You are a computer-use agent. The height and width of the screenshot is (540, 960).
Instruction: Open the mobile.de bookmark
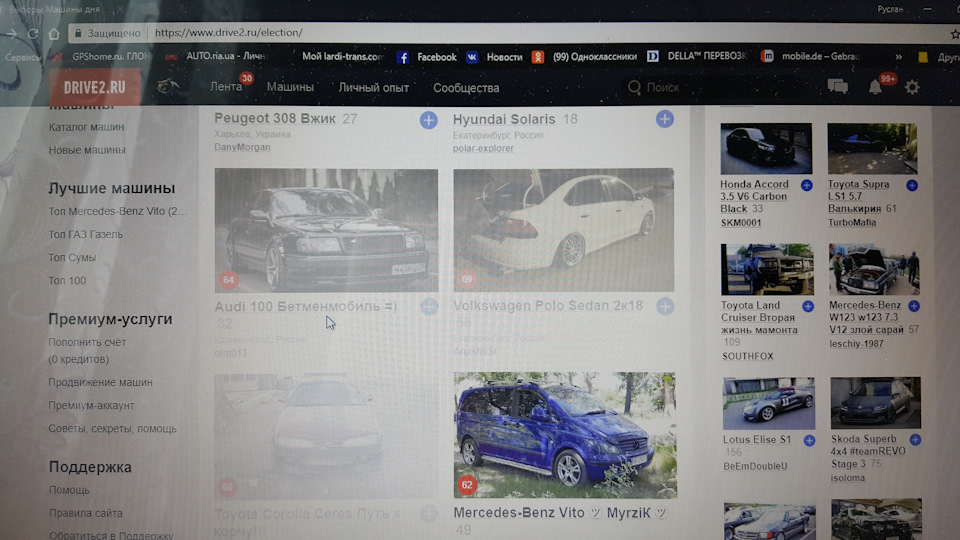point(810,56)
